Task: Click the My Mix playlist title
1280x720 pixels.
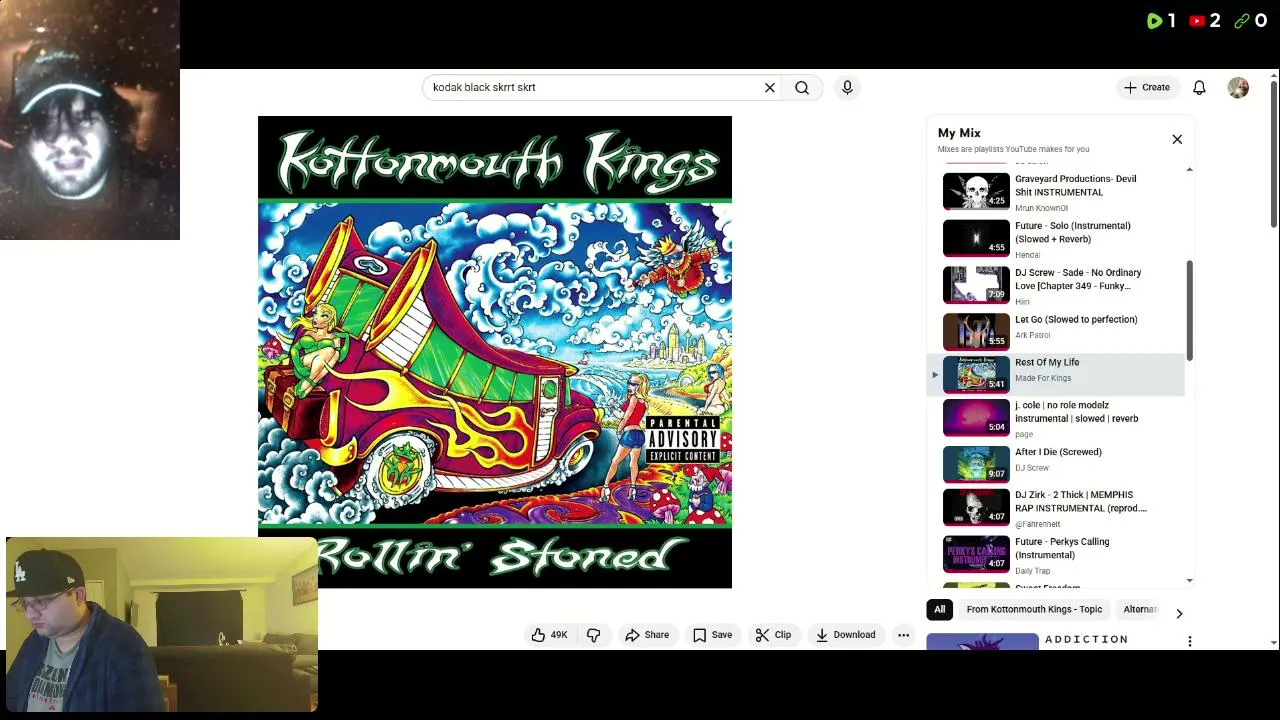Action: [959, 133]
